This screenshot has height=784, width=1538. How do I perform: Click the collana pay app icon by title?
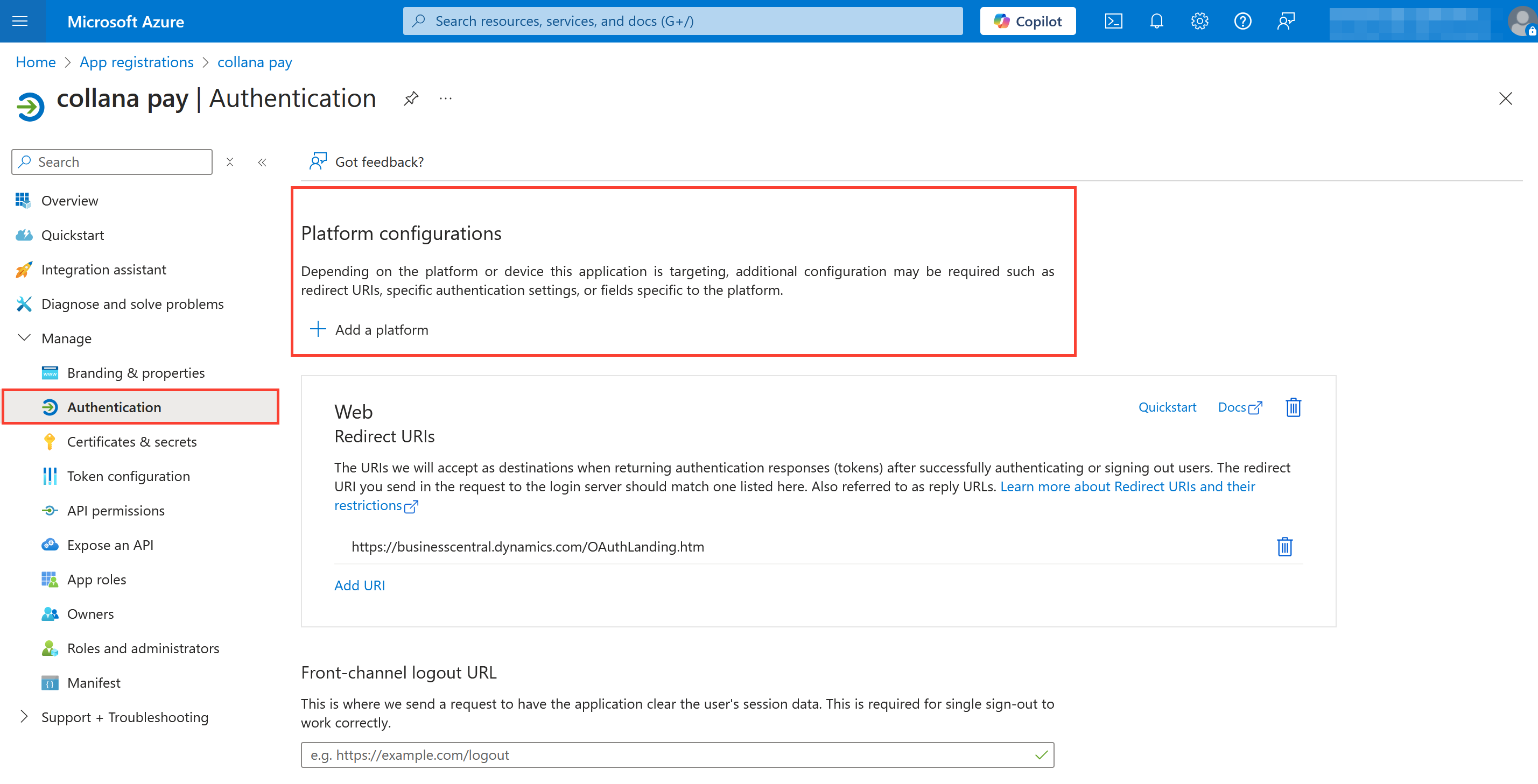tap(31, 107)
